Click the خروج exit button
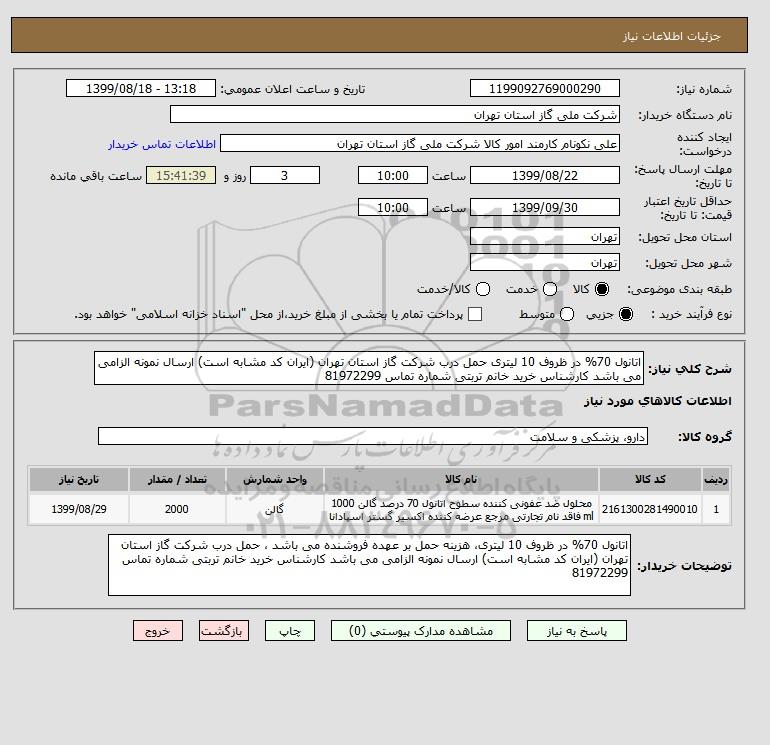The width and height of the screenshot is (770, 745). 158,631
